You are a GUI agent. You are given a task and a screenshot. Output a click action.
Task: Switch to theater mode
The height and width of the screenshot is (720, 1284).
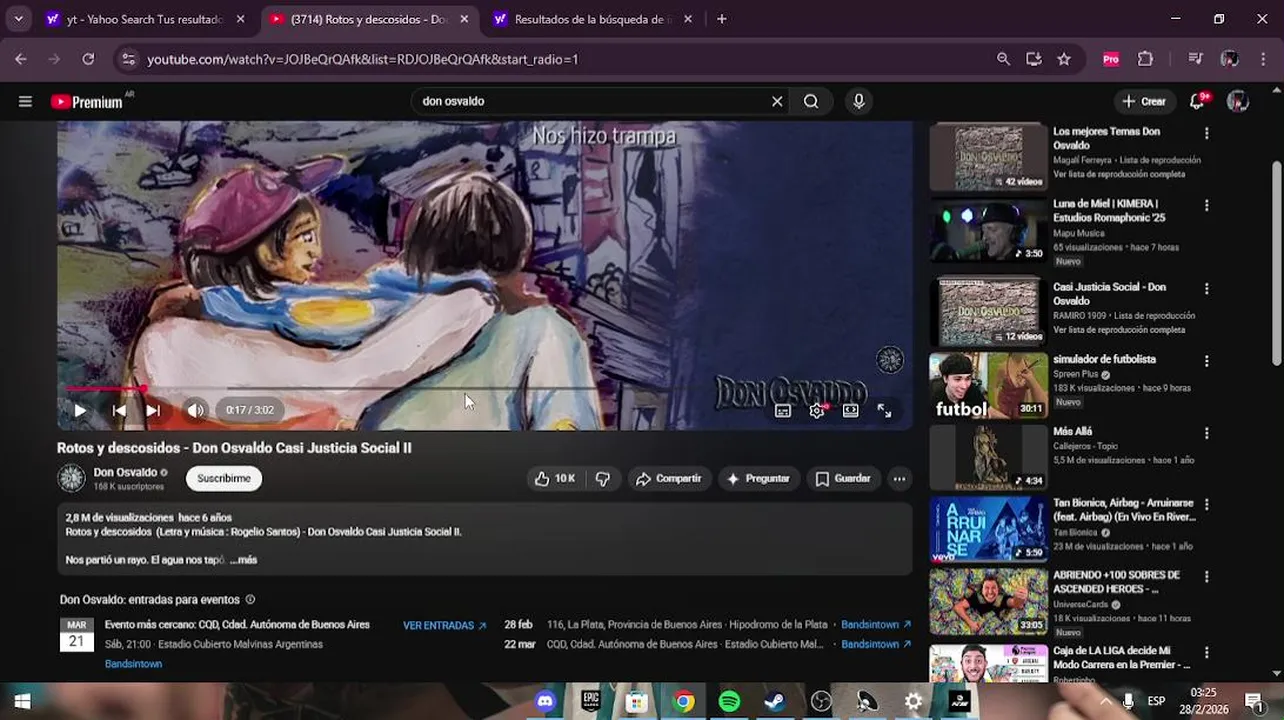[x=850, y=410]
